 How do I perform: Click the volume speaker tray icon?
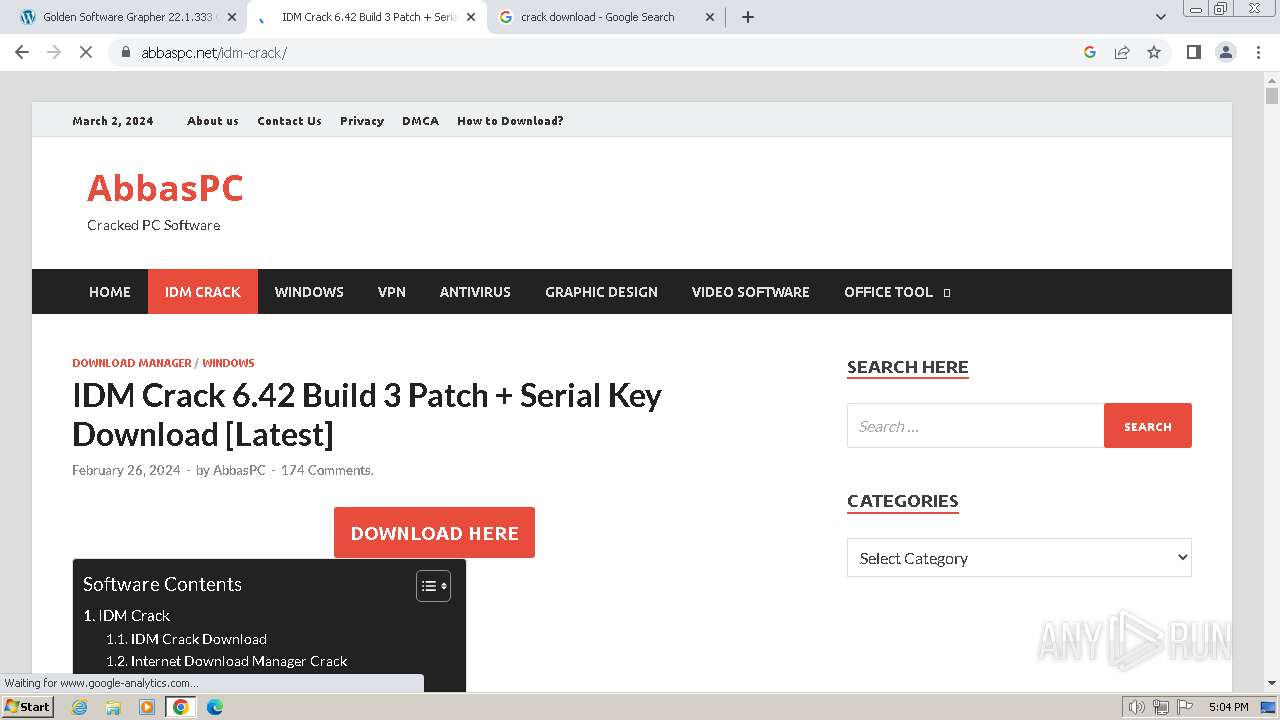1137,707
